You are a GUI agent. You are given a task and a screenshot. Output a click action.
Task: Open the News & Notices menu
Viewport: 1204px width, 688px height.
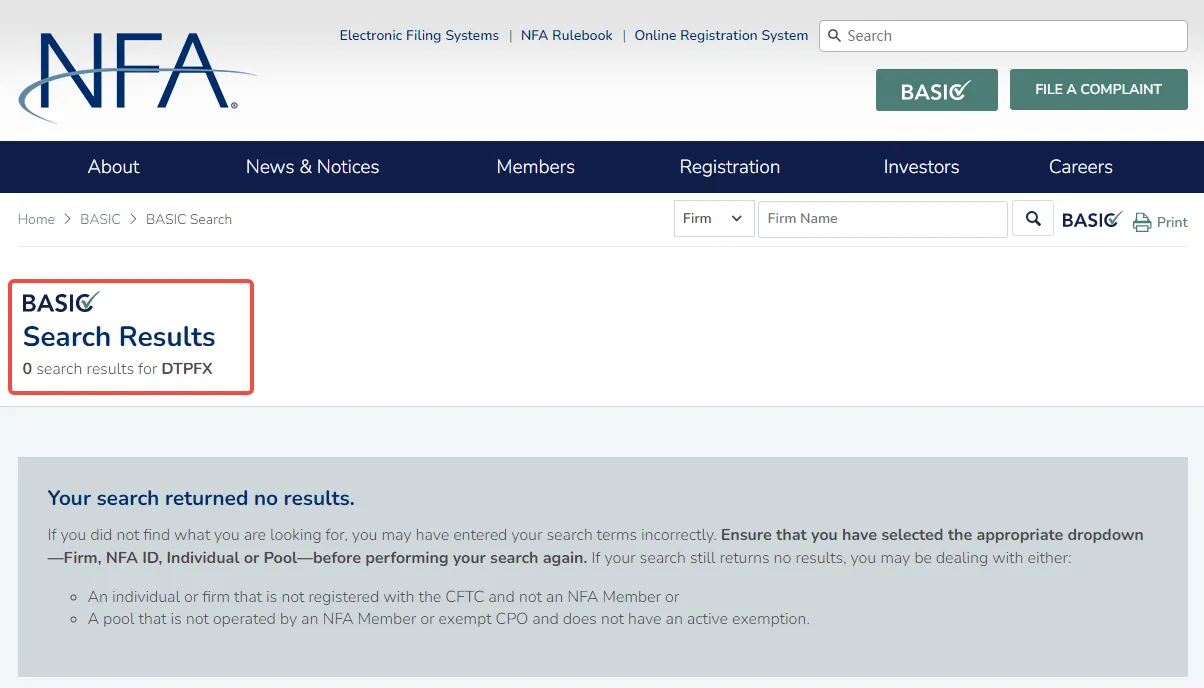[313, 167]
